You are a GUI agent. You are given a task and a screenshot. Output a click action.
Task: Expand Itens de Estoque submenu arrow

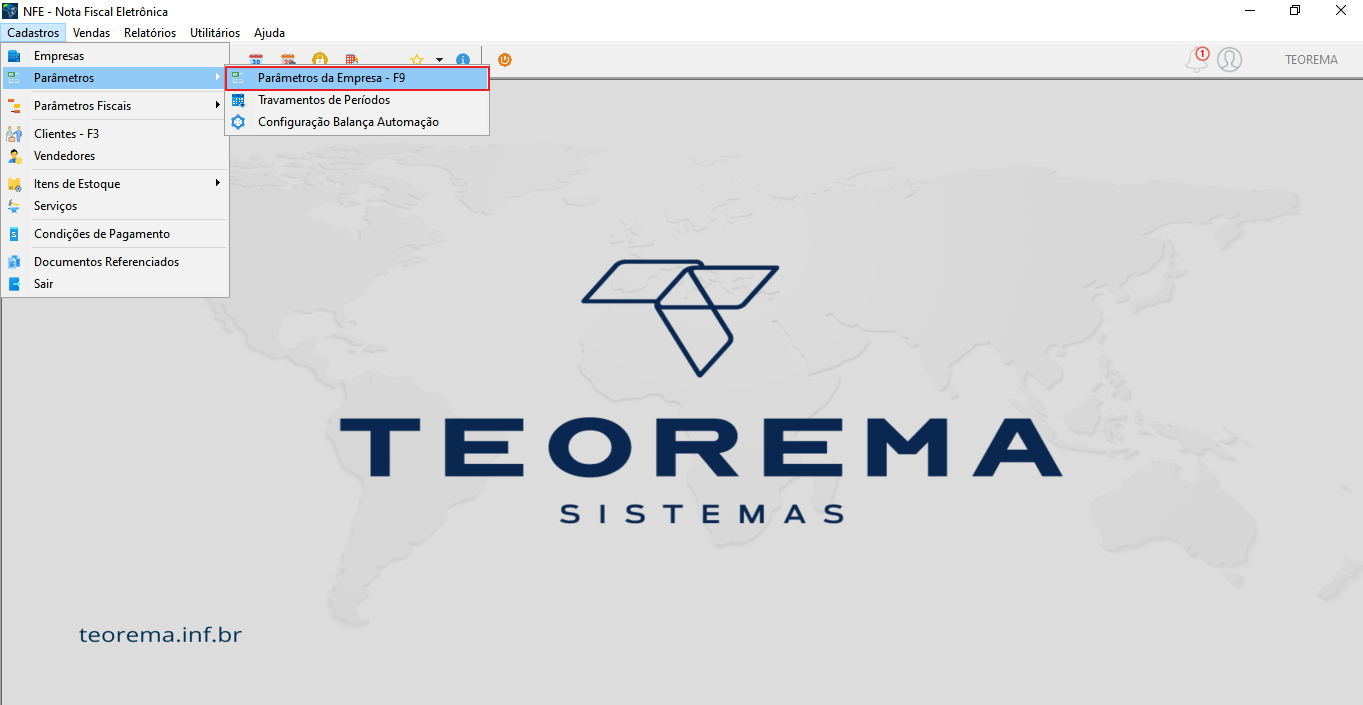click(x=217, y=184)
